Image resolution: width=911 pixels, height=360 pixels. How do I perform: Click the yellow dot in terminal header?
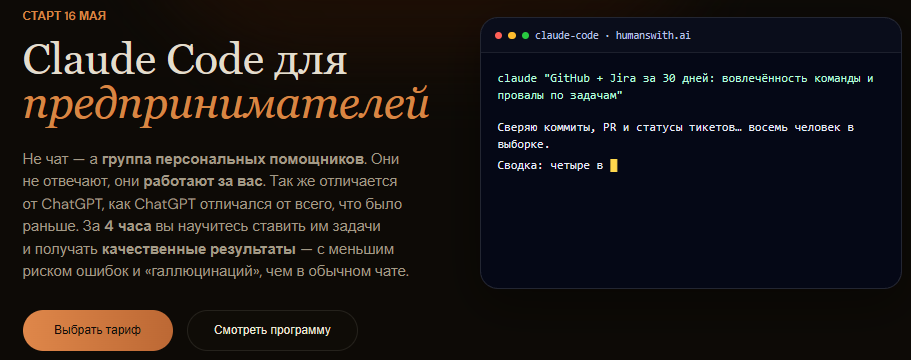tap(512, 35)
